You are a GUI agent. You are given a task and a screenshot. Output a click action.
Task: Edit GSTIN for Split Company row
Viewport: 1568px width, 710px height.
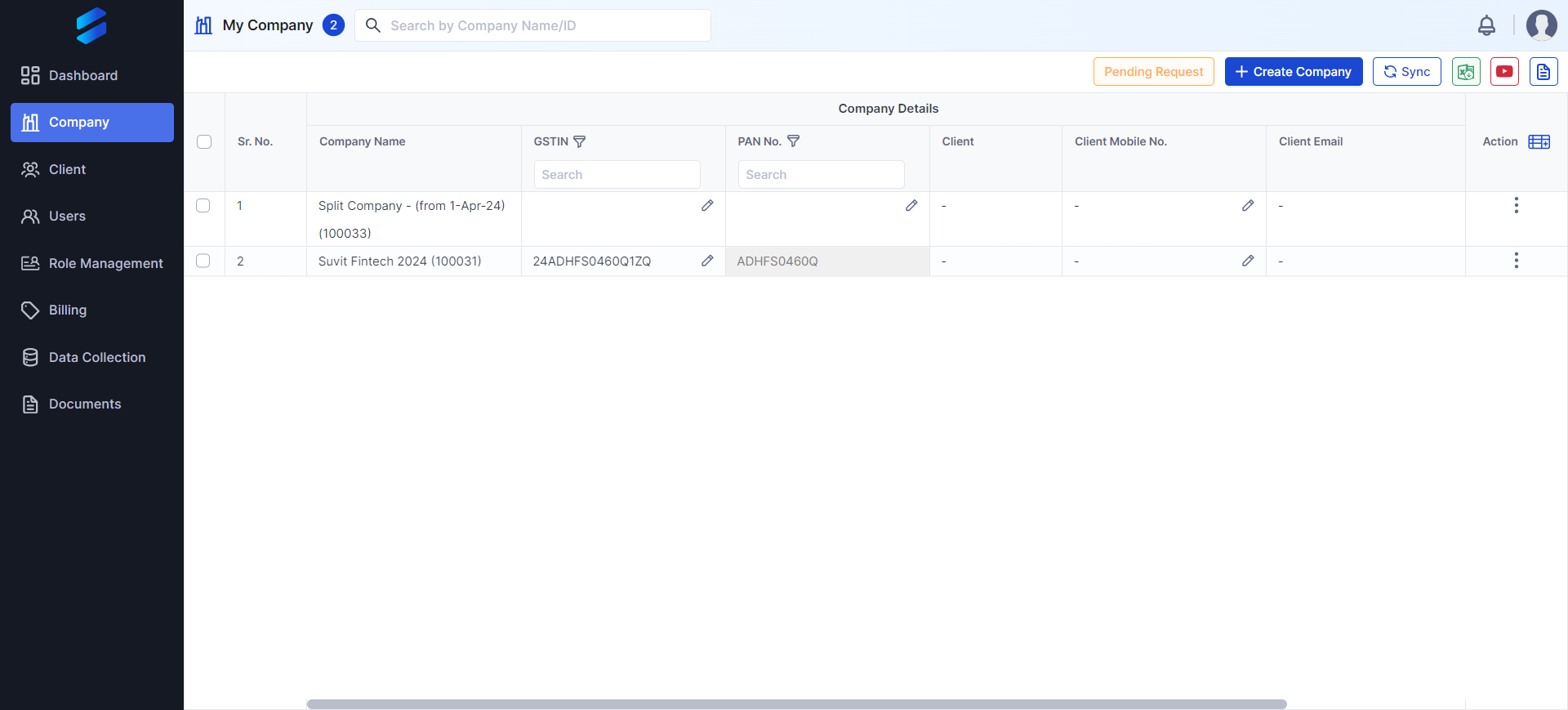(707, 206)
